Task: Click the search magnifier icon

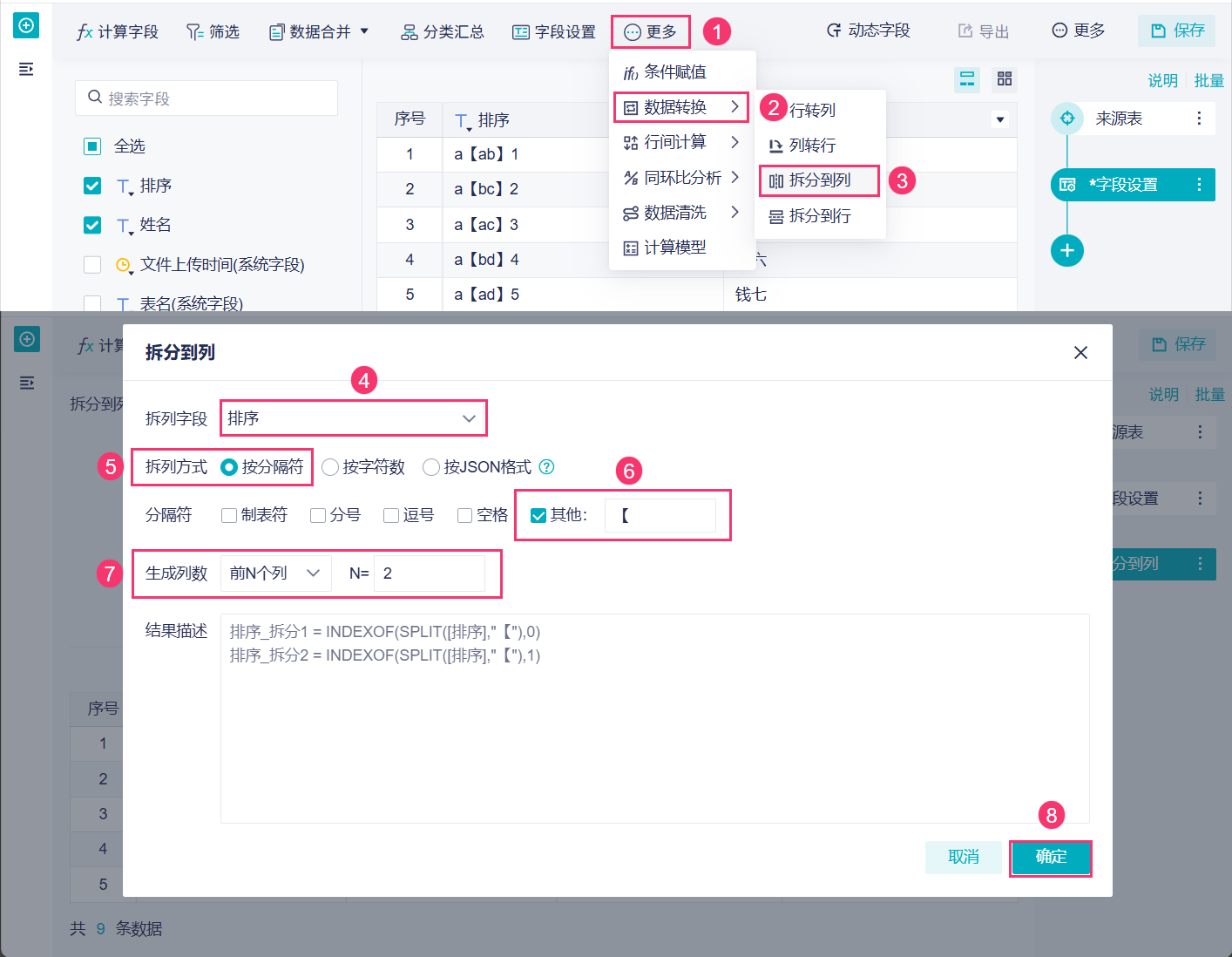Action: 95,98
